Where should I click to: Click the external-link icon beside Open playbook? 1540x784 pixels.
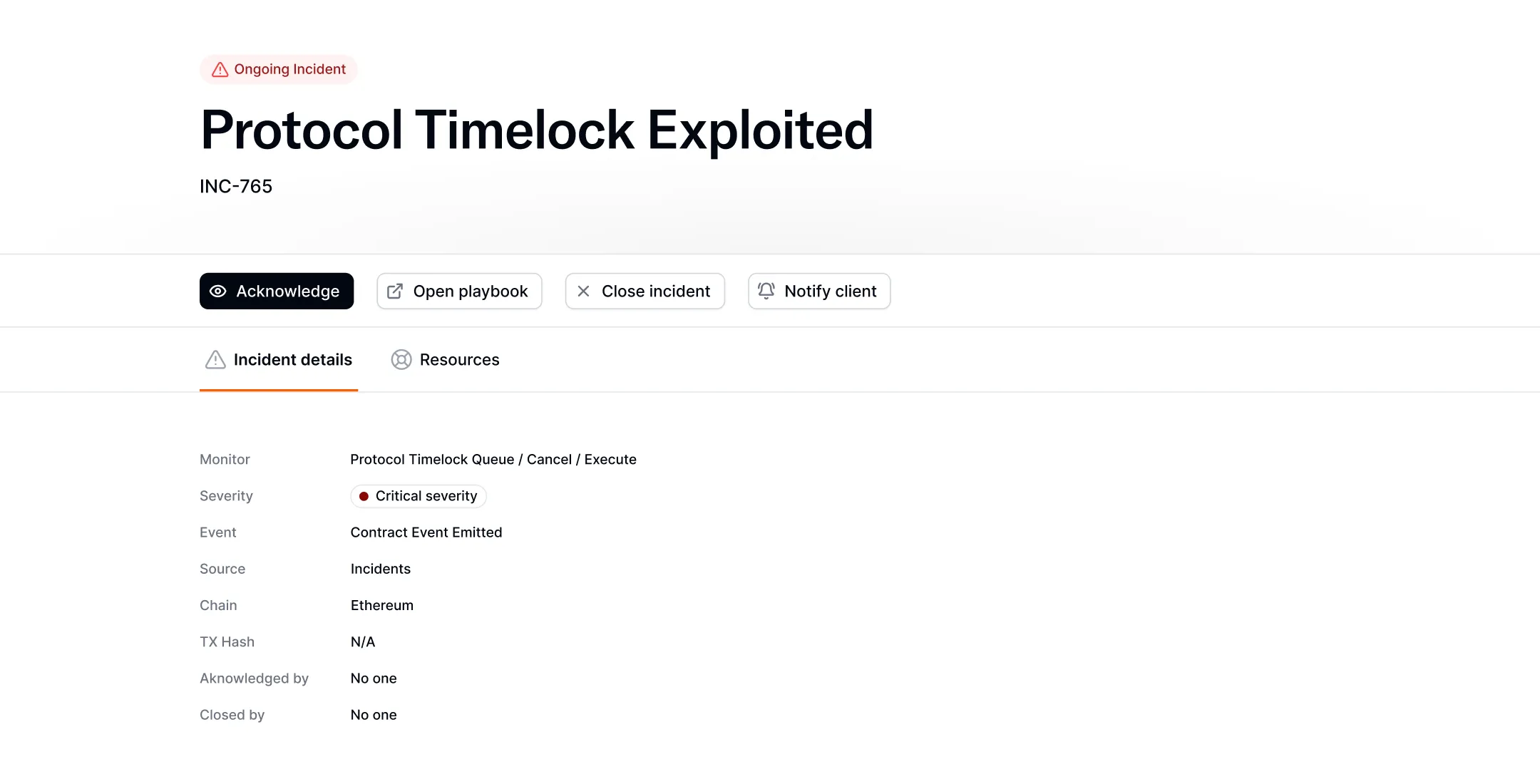[395, 291]
